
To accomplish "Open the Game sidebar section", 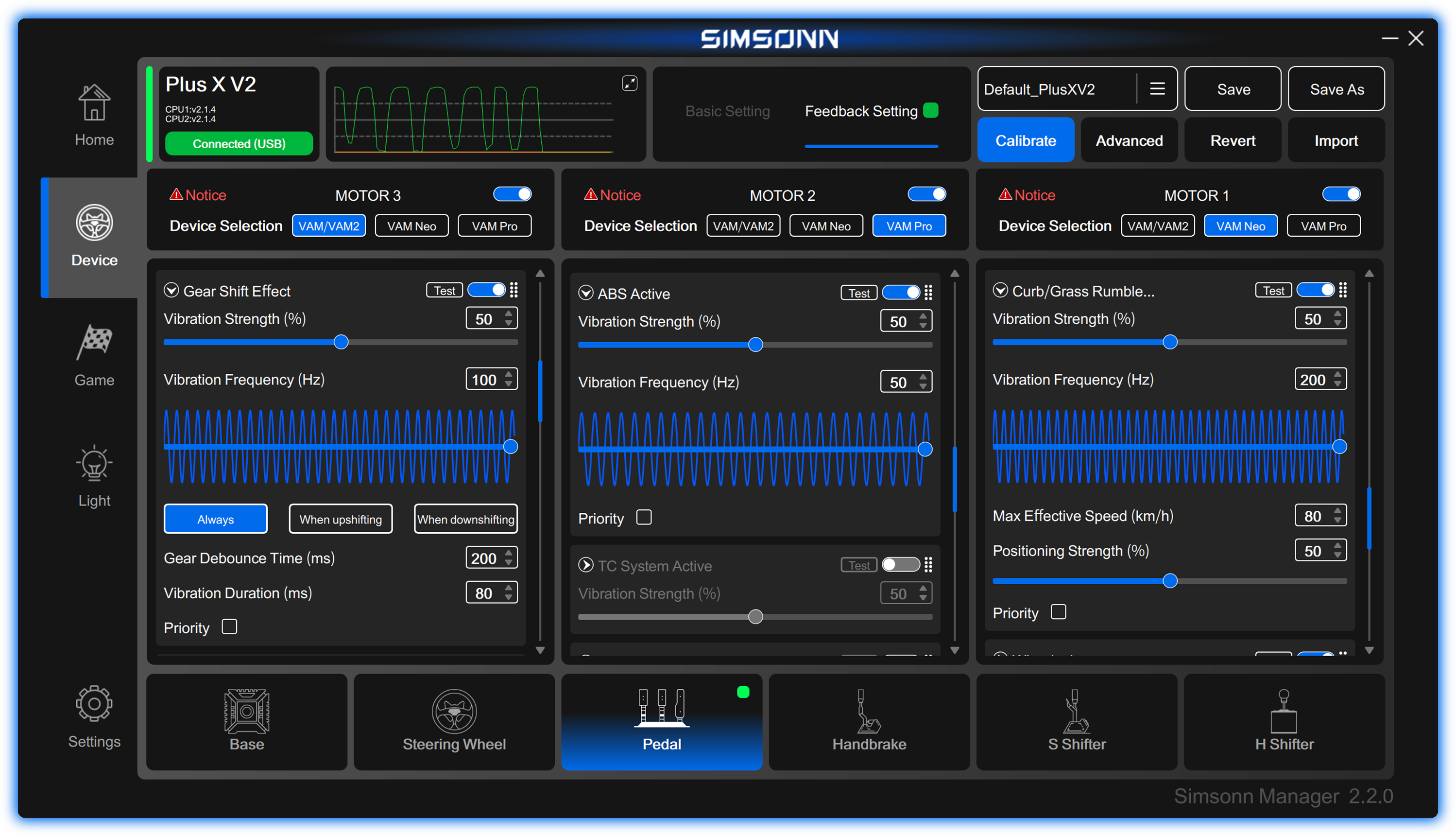I will pos(94,355).
